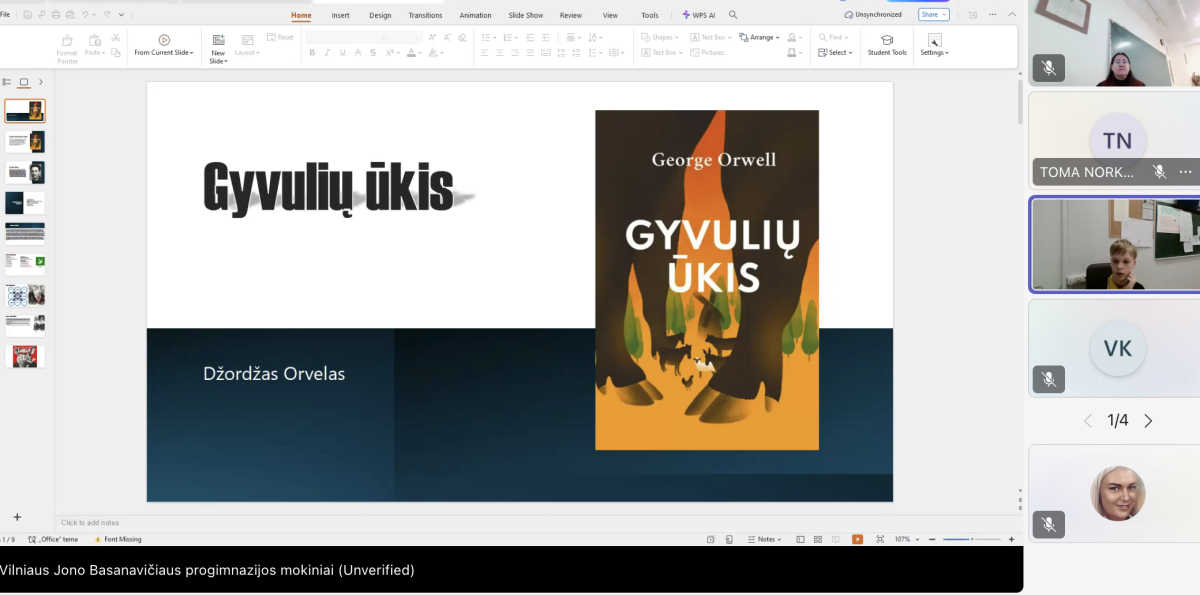Start slideshow From Current Slide
This screenshot has height=595, width=1200.
tap(164, 40)
